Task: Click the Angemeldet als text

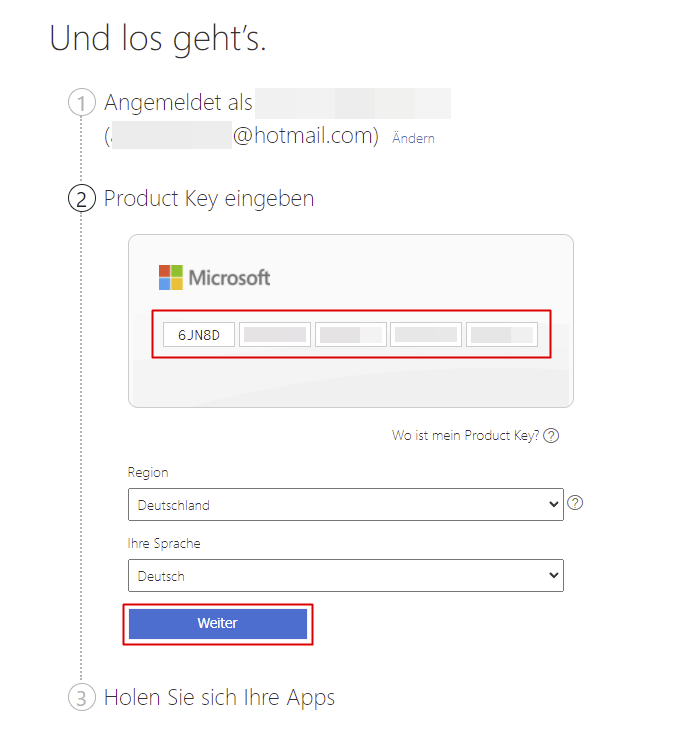Action: click(178, 102)
